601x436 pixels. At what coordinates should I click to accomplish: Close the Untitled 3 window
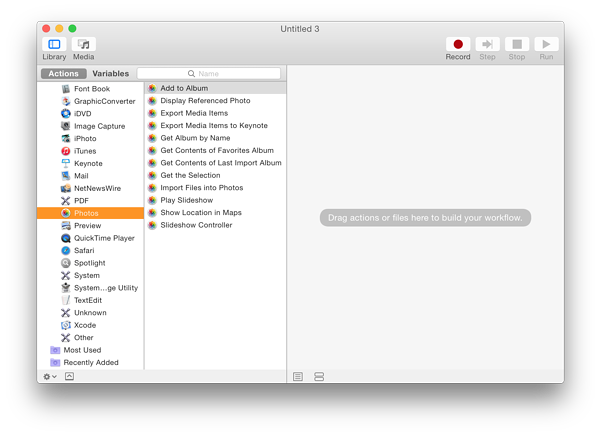point(46,29)
